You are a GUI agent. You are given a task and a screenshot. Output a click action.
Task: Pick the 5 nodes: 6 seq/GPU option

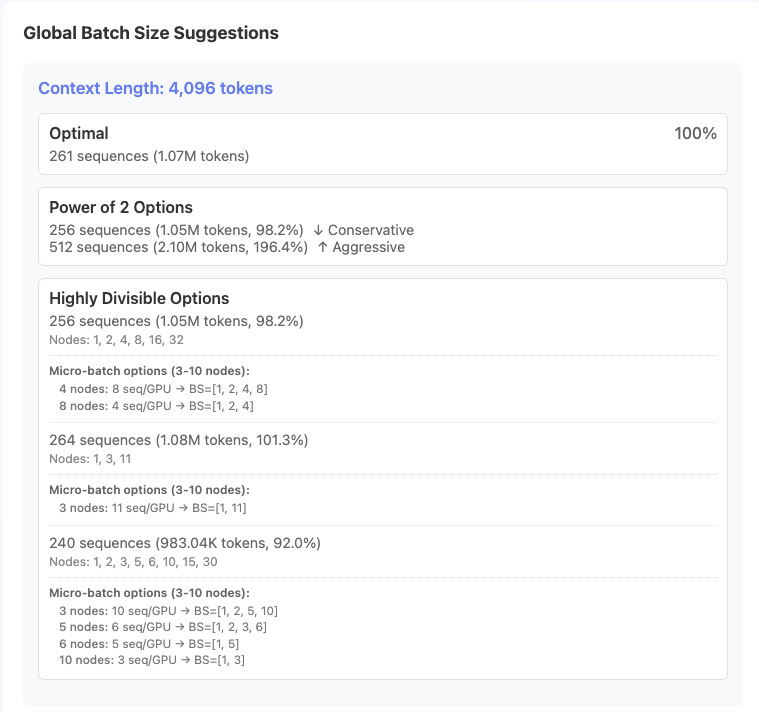coord(162,627)
